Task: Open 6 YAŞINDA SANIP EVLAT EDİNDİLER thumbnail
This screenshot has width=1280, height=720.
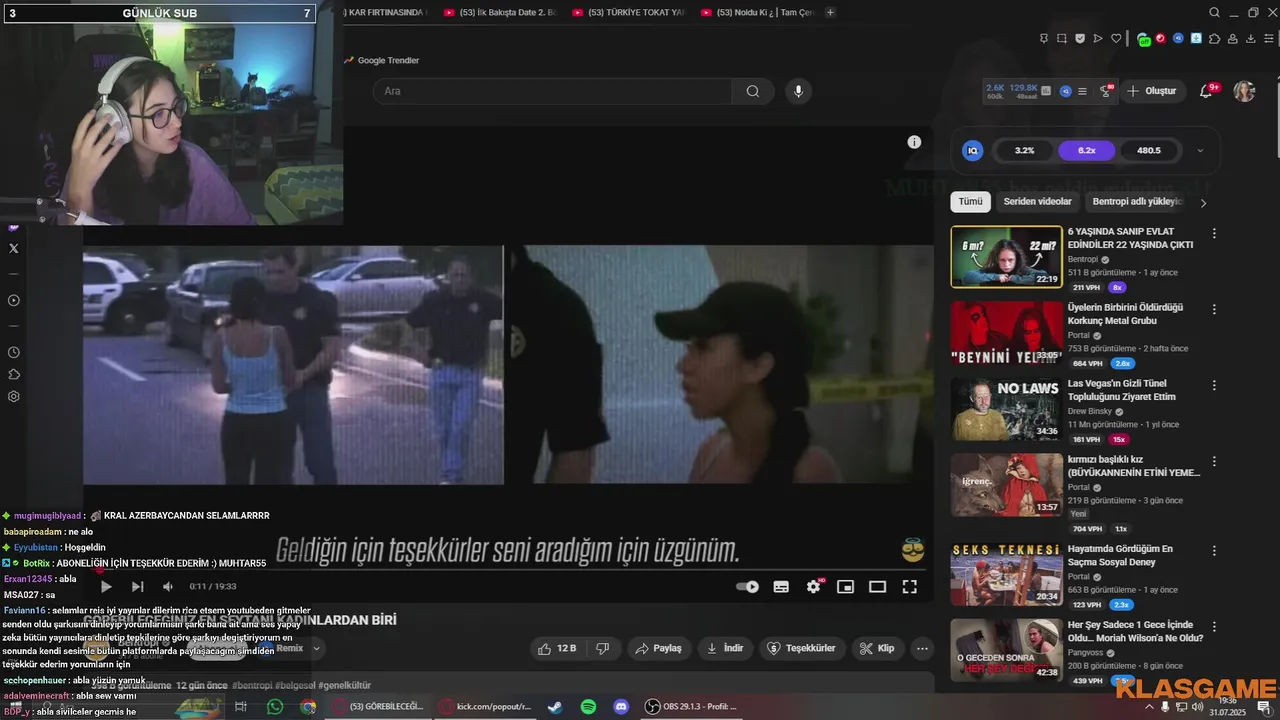Action: click(x=1006, y=257)
